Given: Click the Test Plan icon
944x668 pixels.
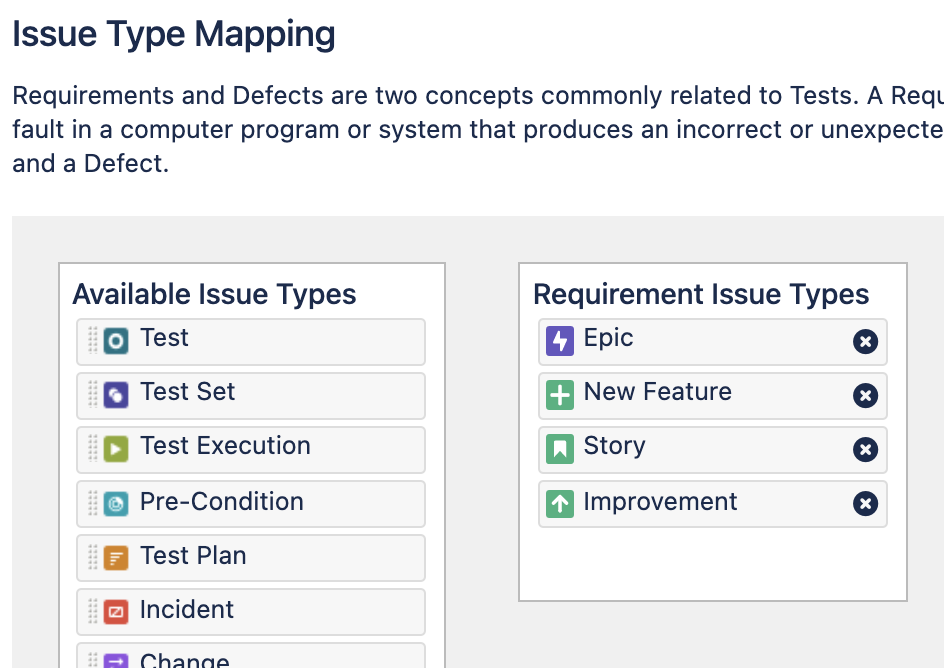Looking at the screenshot, I should pos(117,558).
